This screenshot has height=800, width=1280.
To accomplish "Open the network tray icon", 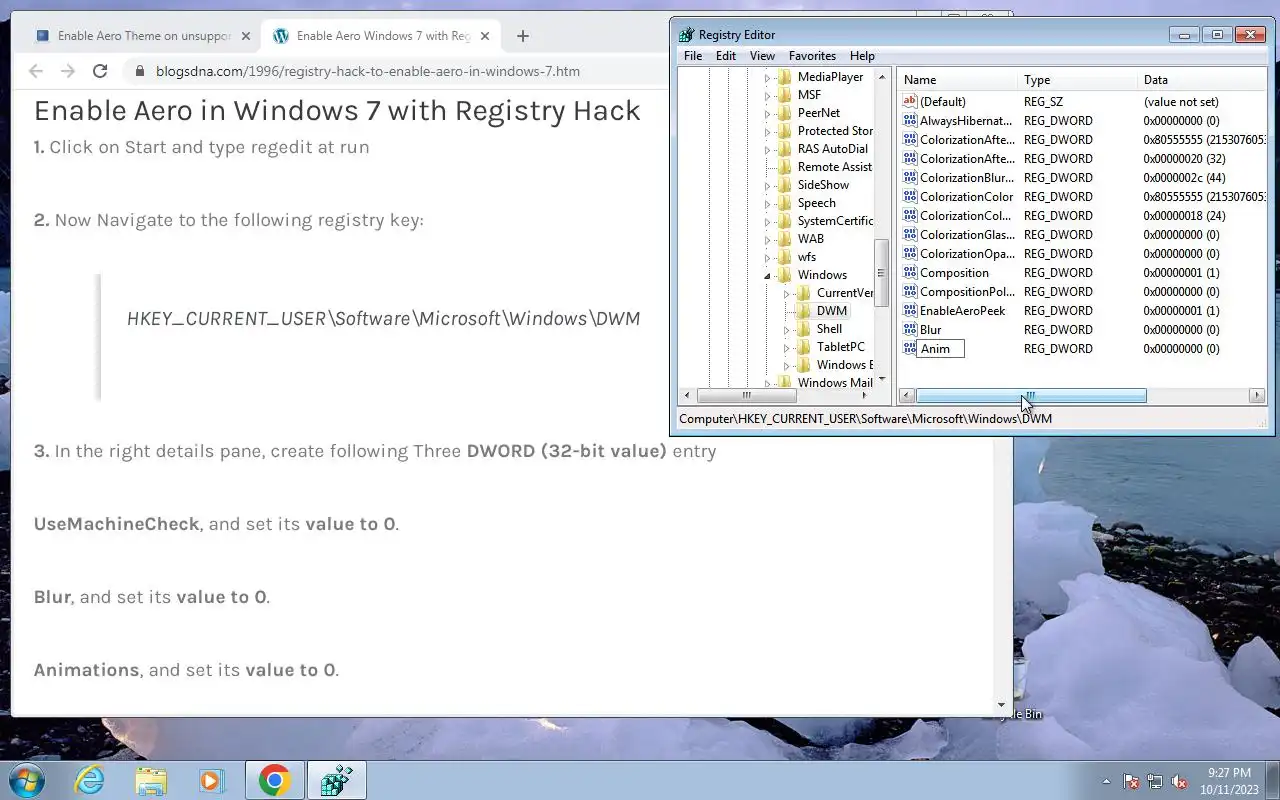I will 1155,781.
